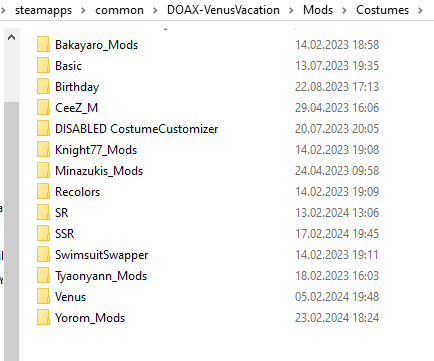Click date 18.02.2023 16:03
Image resolution: width=434 pixels, height=361 pixels.
click(x=337, y=276)
